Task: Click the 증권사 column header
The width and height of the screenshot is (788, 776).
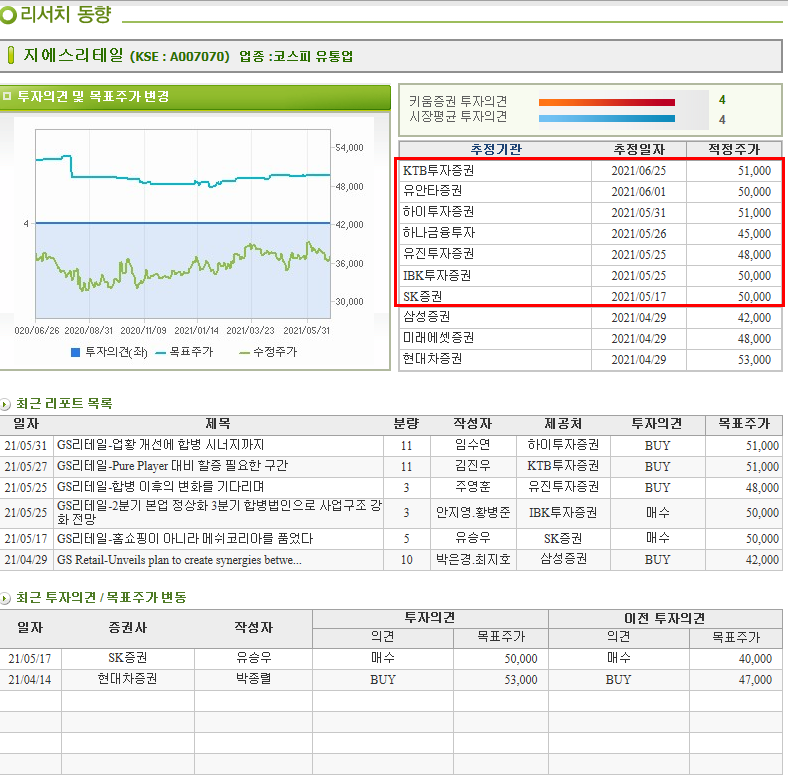Action: click(128, 628)
